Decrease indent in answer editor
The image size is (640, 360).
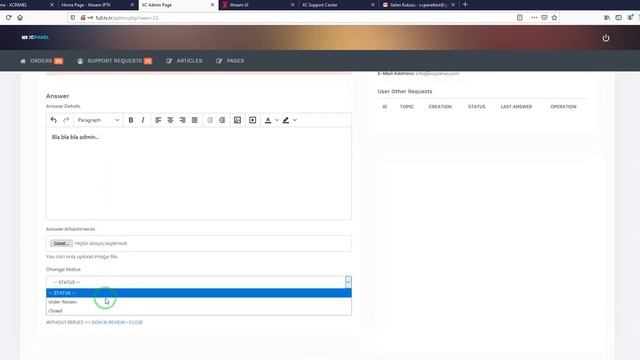click(x=210, y=120)
